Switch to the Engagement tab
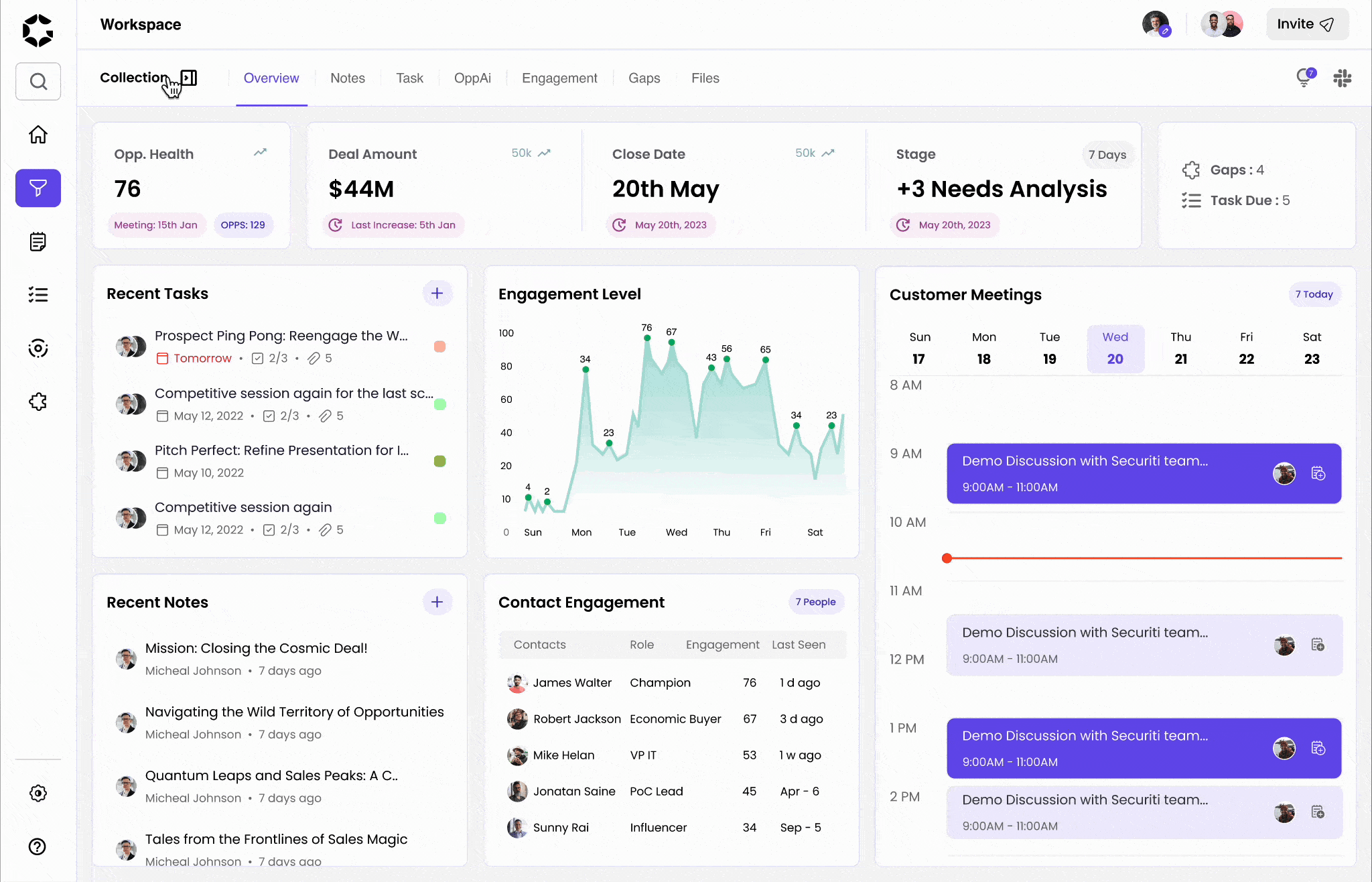Image resolution: width=1372 pixels, height=882 pixels. [x=559, y=78]
